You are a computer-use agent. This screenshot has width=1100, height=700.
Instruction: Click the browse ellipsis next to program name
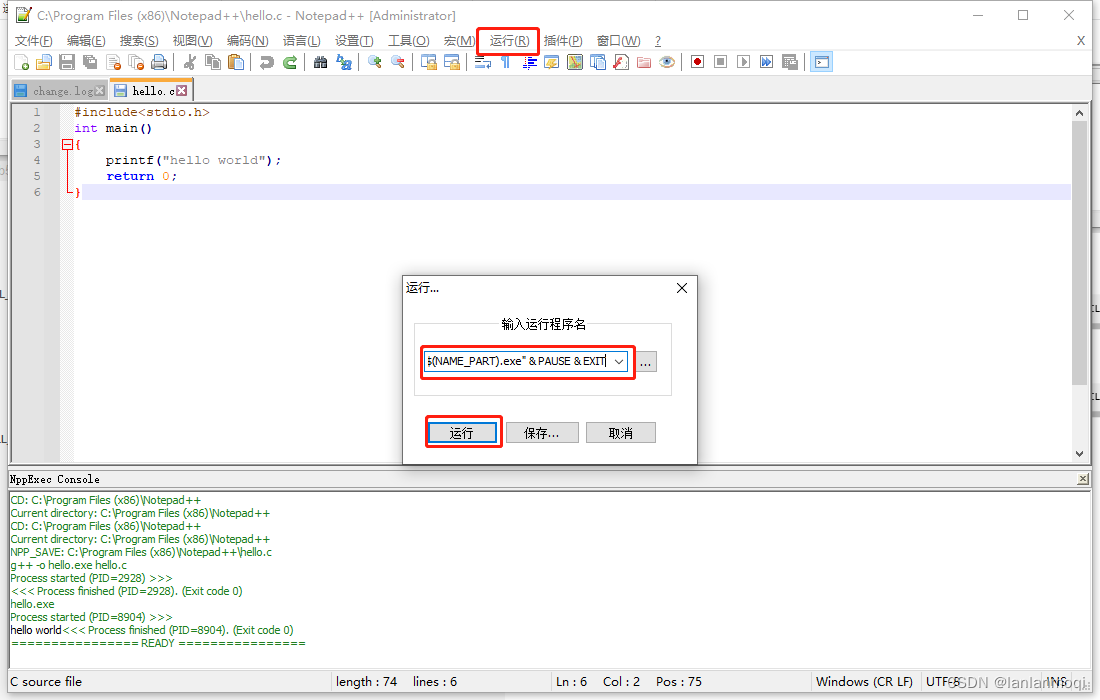tap(645, 361)
